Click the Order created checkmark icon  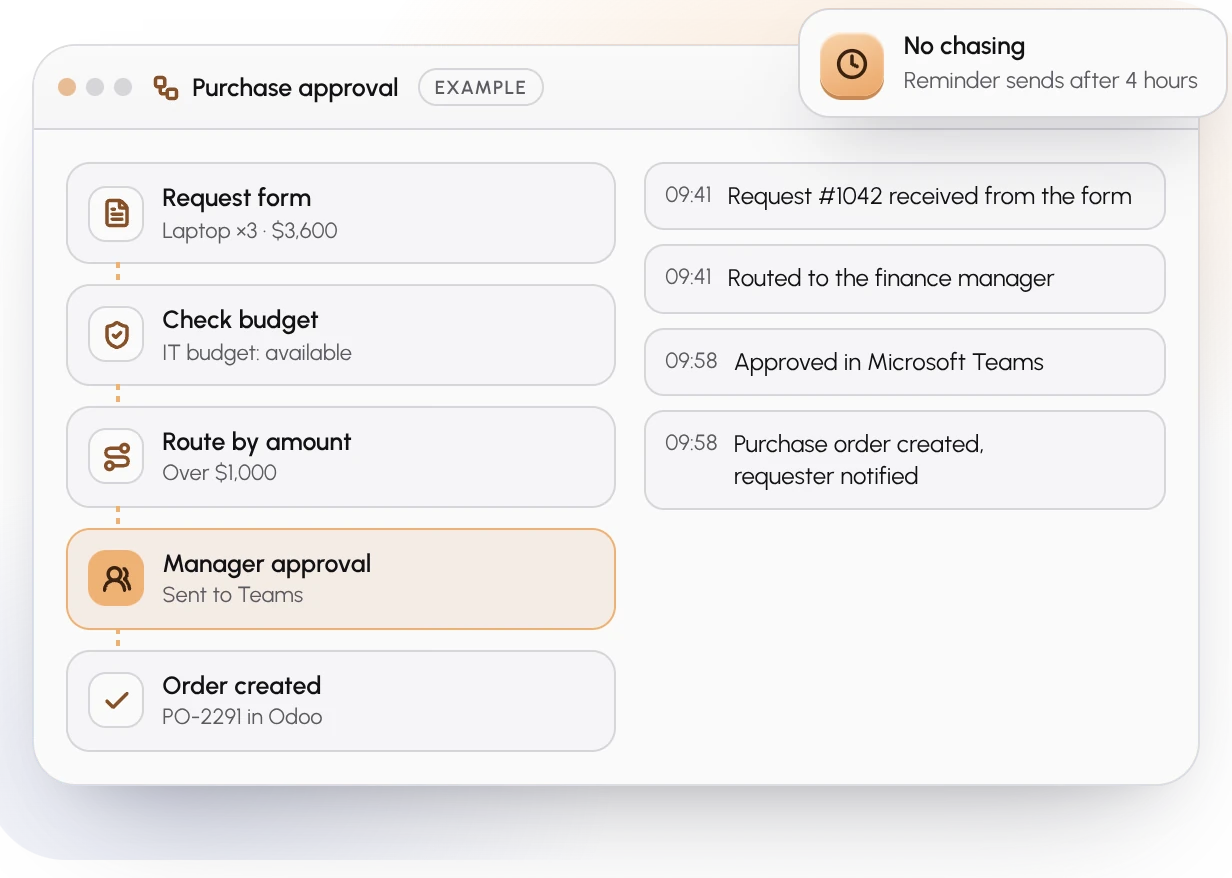point(117,701)
